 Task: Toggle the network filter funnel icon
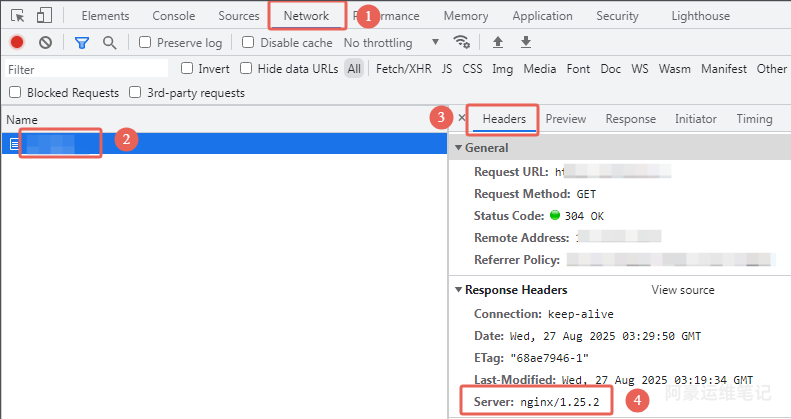(x=82, y=43)
